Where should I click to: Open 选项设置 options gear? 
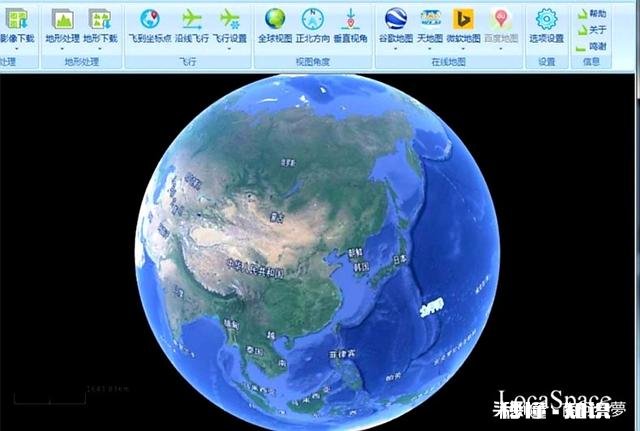point(547,25)
